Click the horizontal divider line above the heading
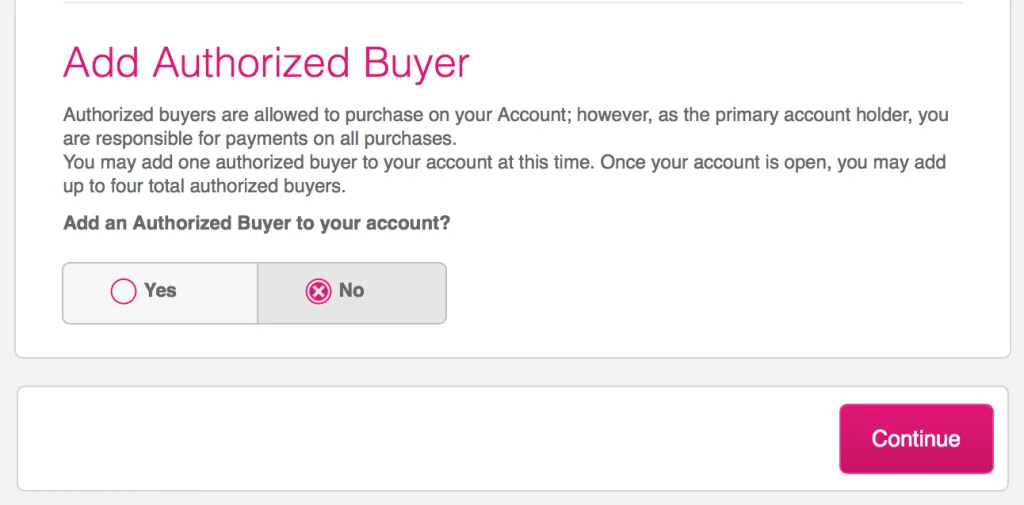The image size is (1024, 505). 512,3
